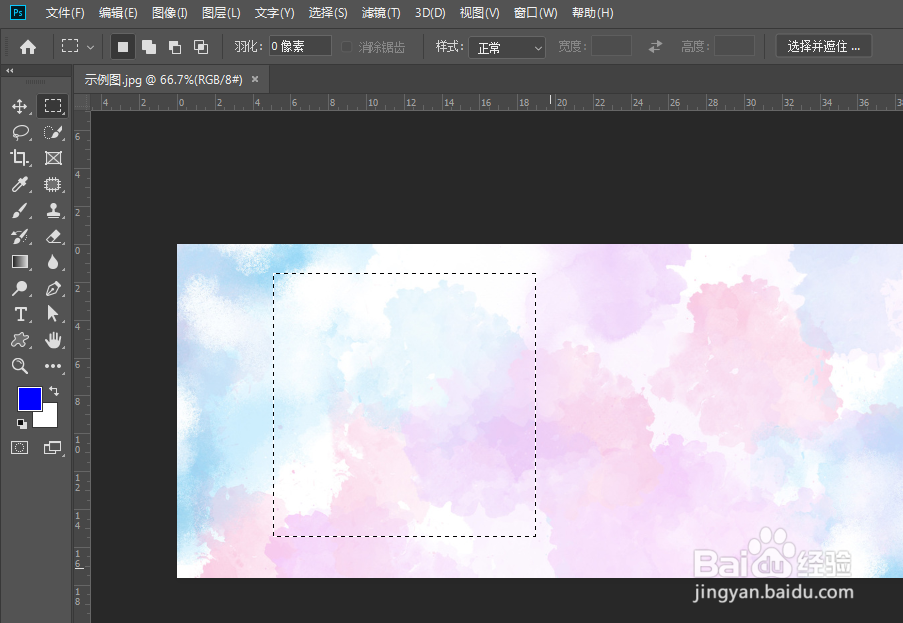
Task: Open the 视图(V) menu
Action: coord(480,13)
